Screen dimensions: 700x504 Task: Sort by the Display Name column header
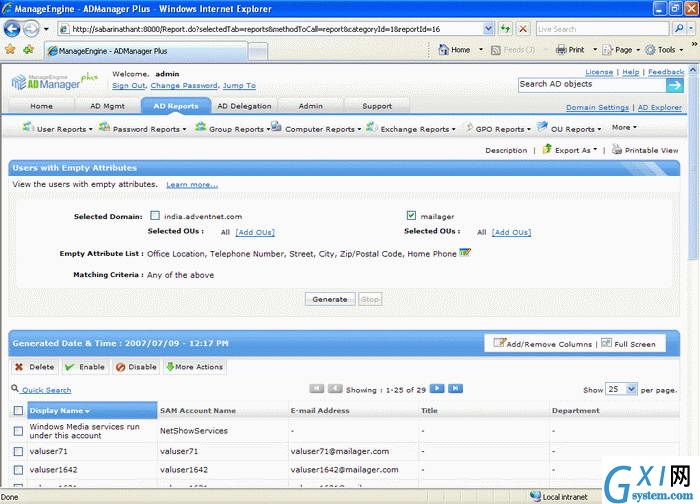(92, 410)
